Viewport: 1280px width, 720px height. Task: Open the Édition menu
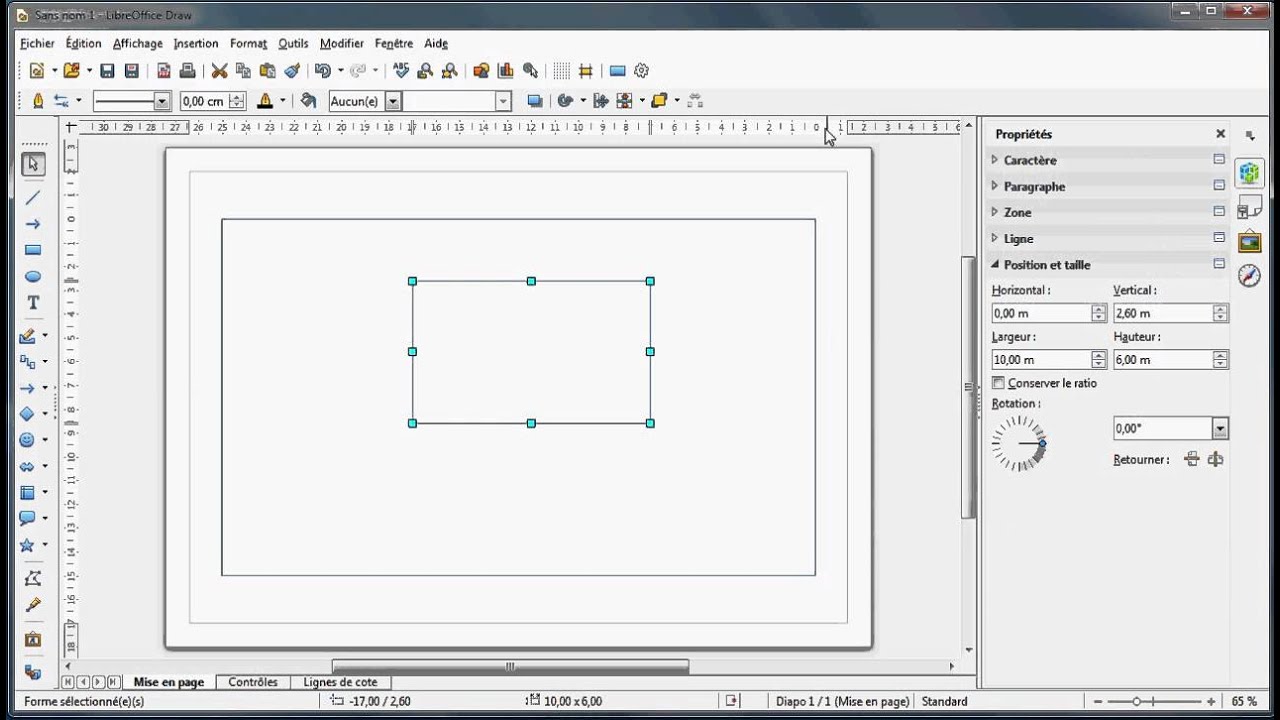click(x=84, y=44)
